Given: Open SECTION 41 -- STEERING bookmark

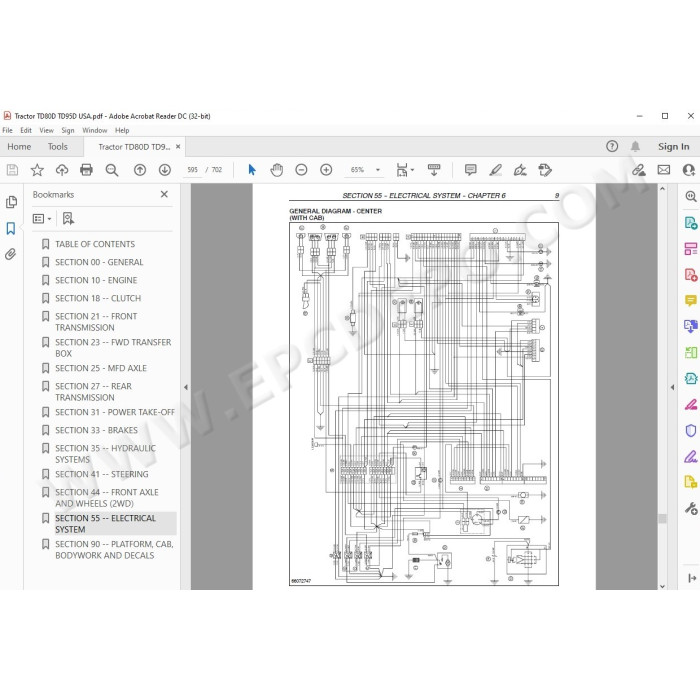Looking at the screenshot, I should pos(101,474).
